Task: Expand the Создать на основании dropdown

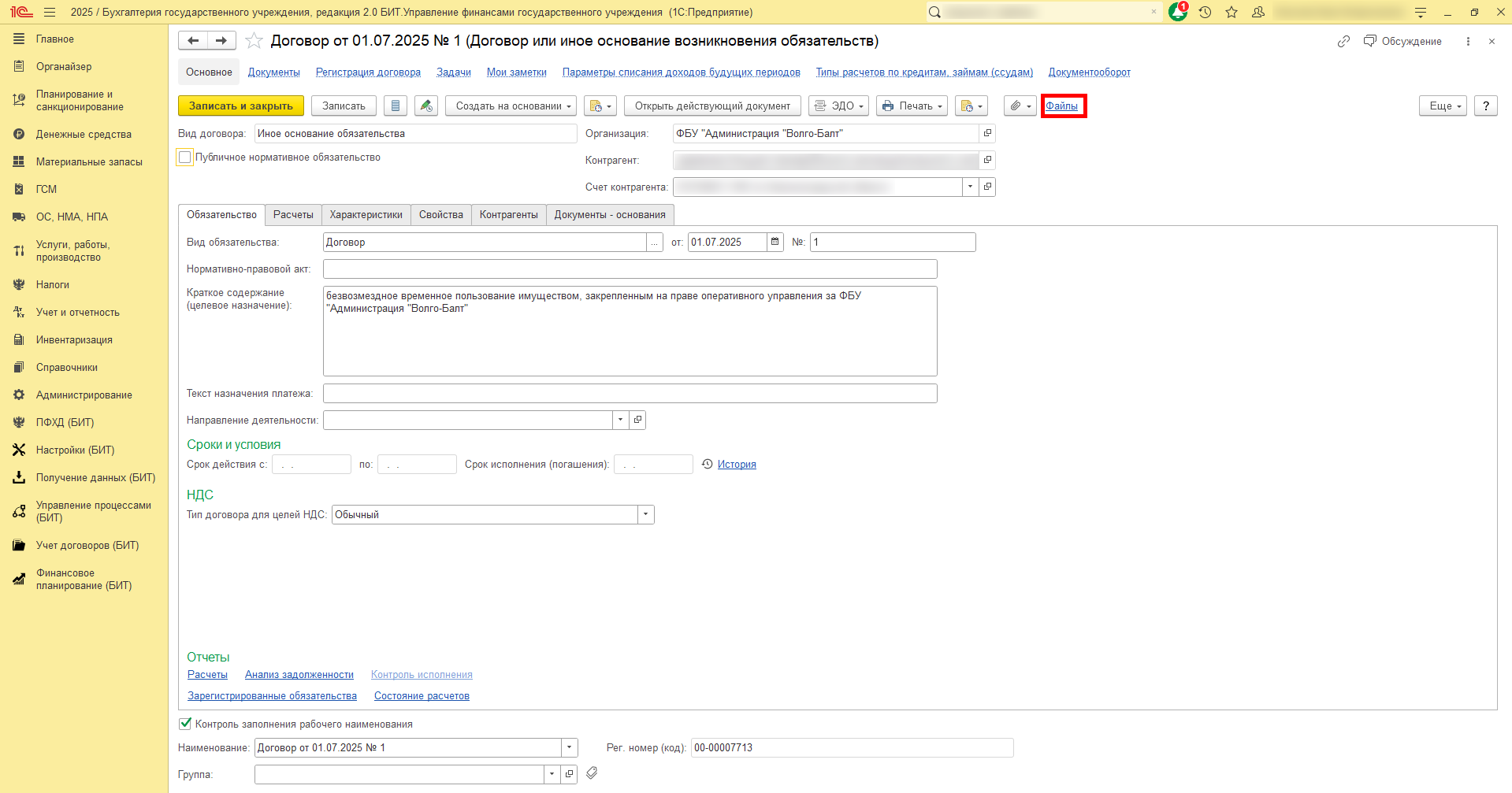Action: (511, 106)
